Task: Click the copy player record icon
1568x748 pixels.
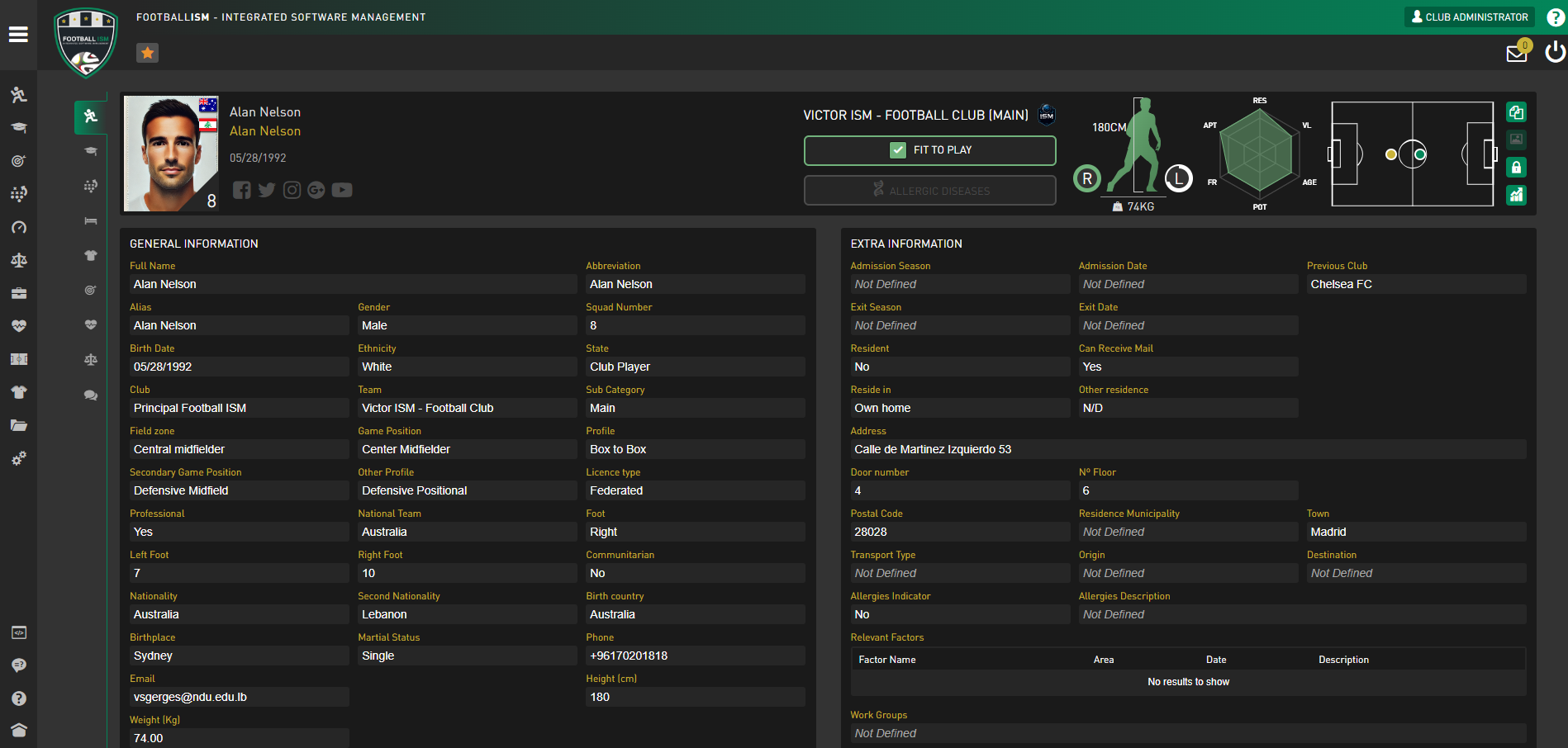Action: coord(1516,112)
